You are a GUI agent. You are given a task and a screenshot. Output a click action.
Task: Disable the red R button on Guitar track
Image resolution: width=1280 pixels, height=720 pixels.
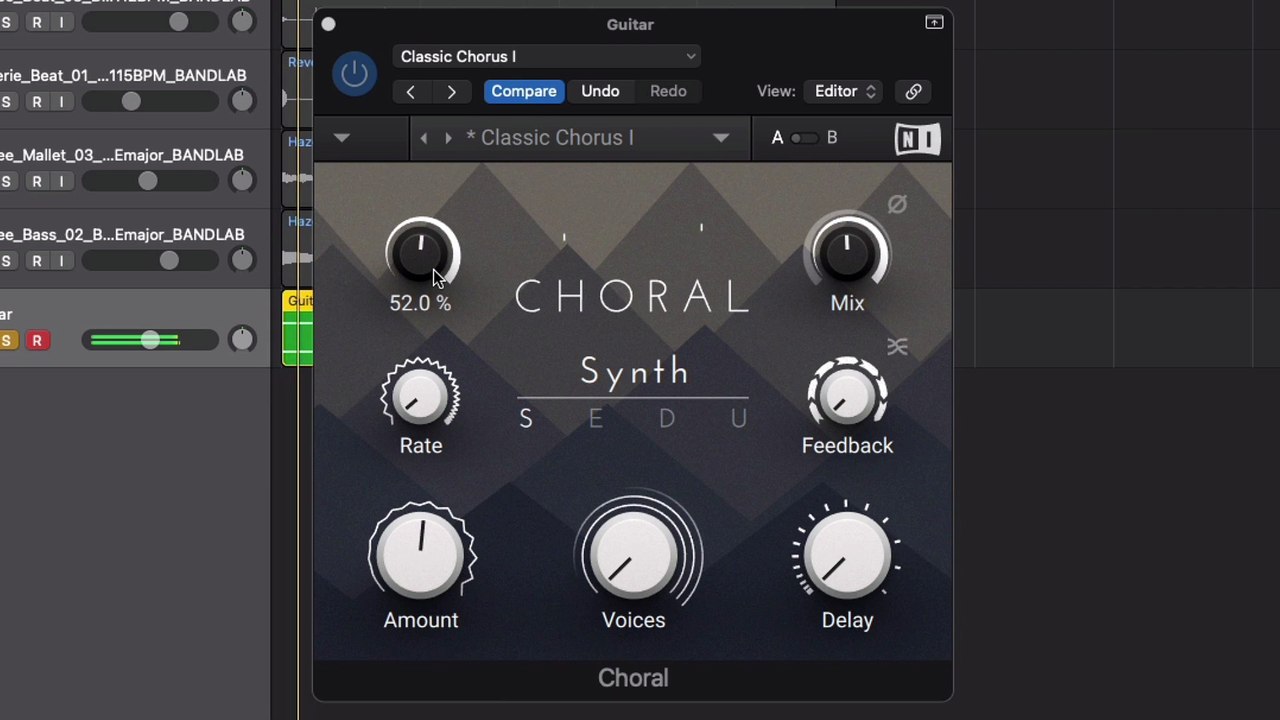click(x=36, y=341)
